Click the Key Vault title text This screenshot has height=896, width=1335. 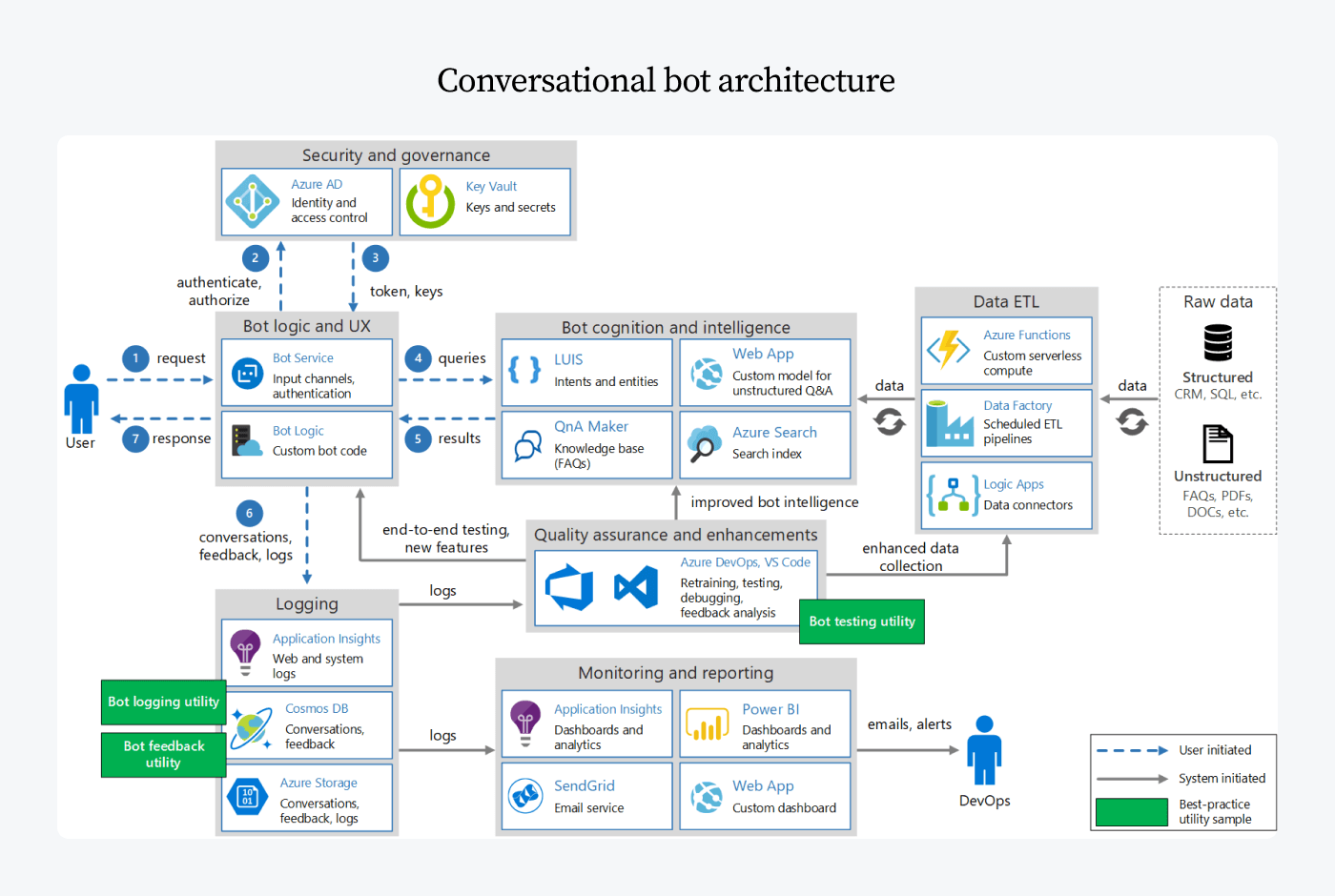click(491, 187)
